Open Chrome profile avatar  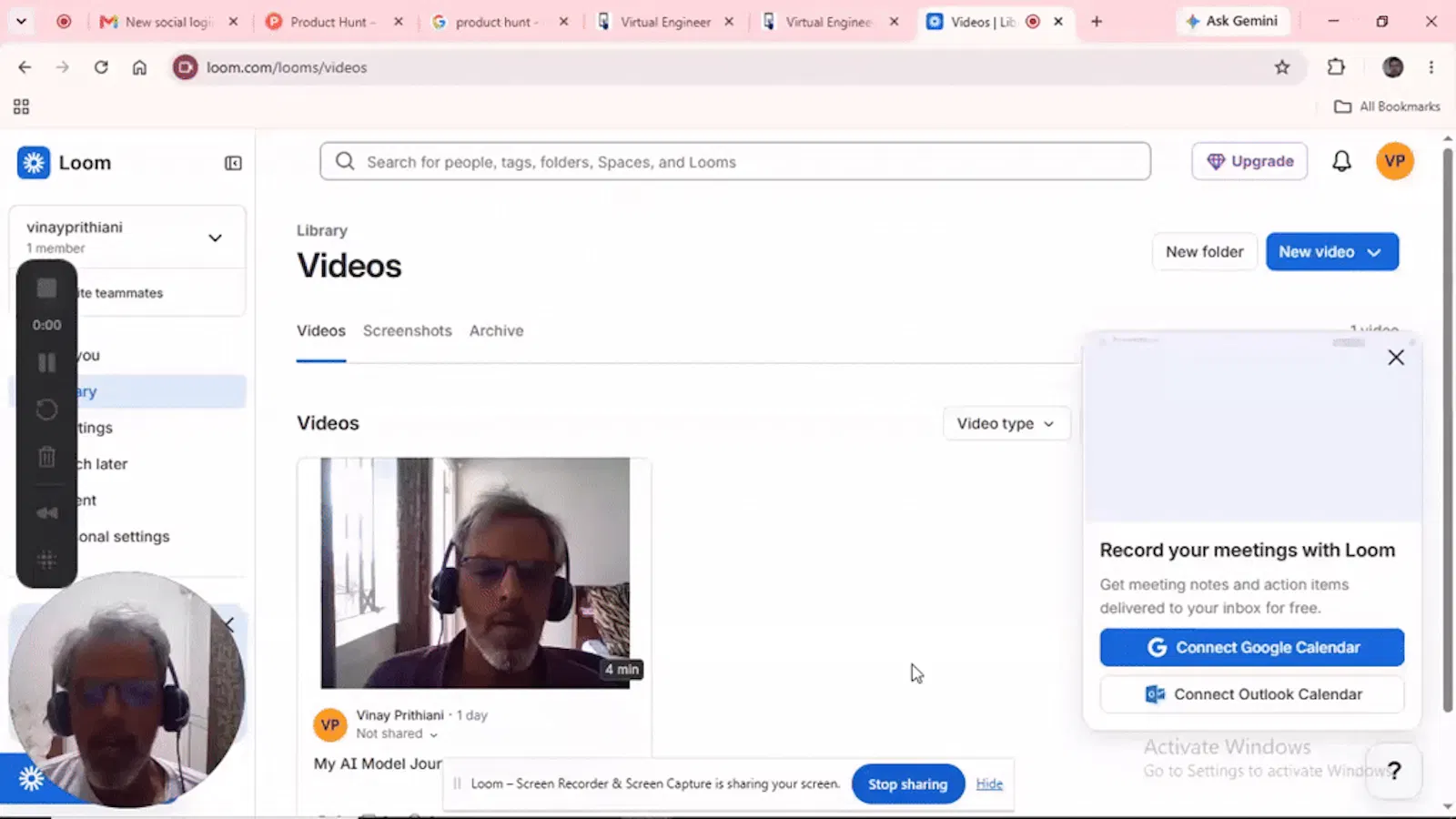pyautogui.click(x=1392, y=66)
